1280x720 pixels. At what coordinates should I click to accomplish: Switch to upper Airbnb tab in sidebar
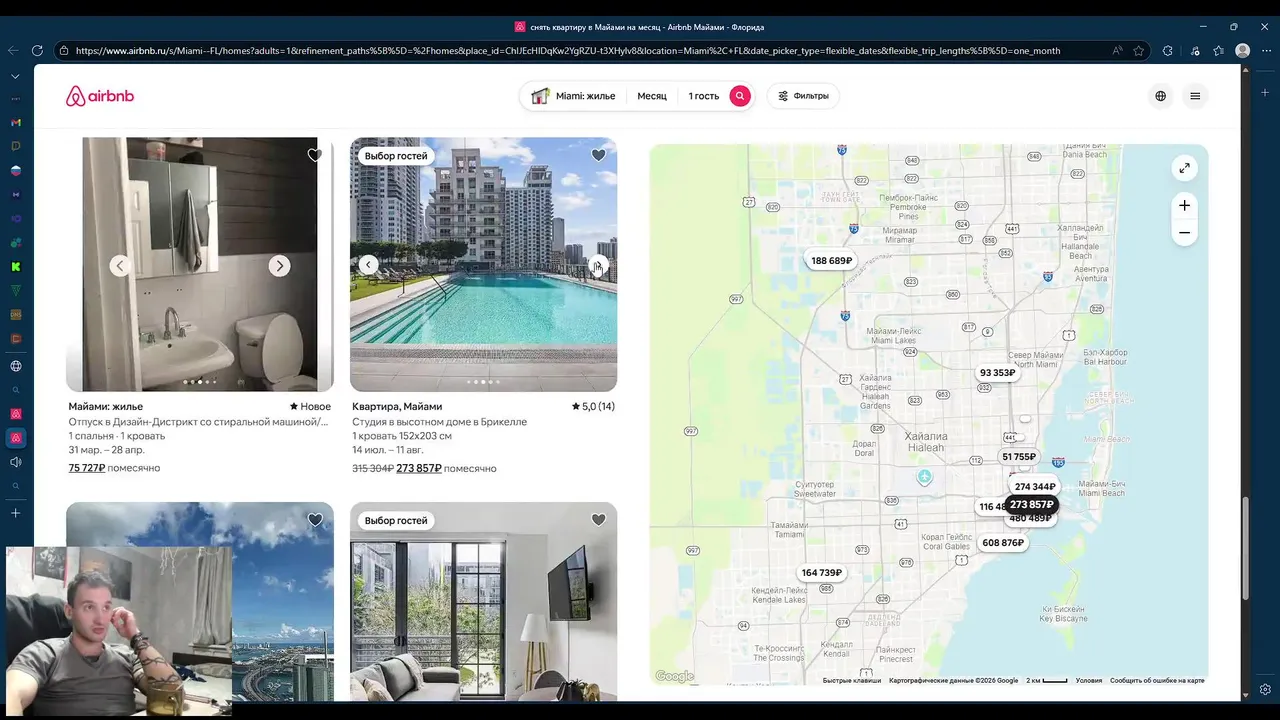pyautogui.click(x=16, y=414)
